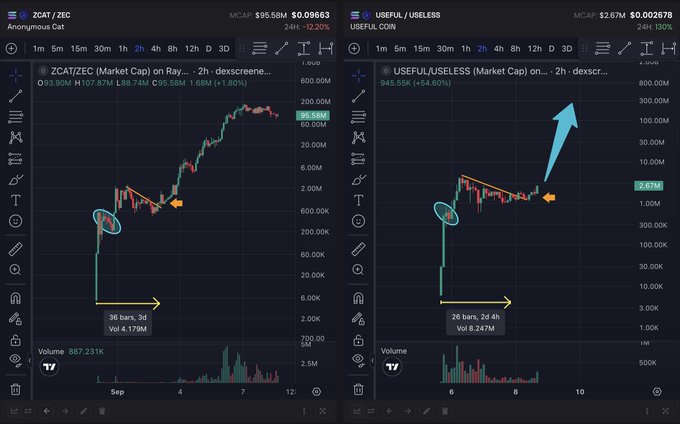This screenshot has width=680, height=424.
Task: Select 12h interval on ZCAT chart
Action: pyautogui.click(x=192, y=49)
